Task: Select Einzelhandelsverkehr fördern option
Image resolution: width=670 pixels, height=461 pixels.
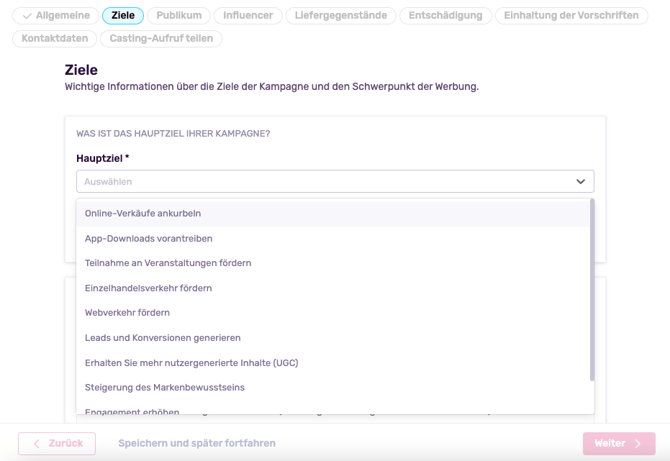Action: click(333, 288)
